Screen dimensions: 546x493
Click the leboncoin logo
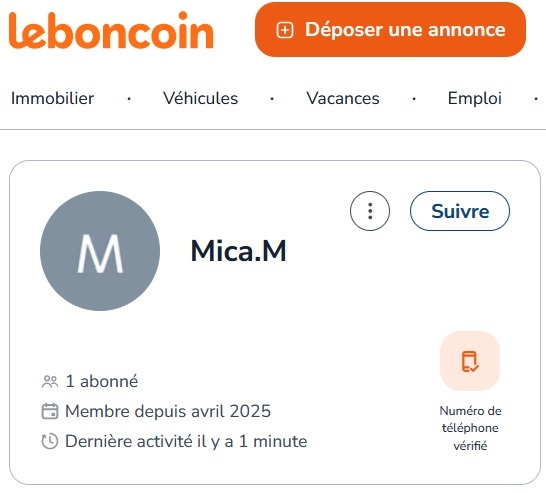pyautogui.click(x=111, y=30)
